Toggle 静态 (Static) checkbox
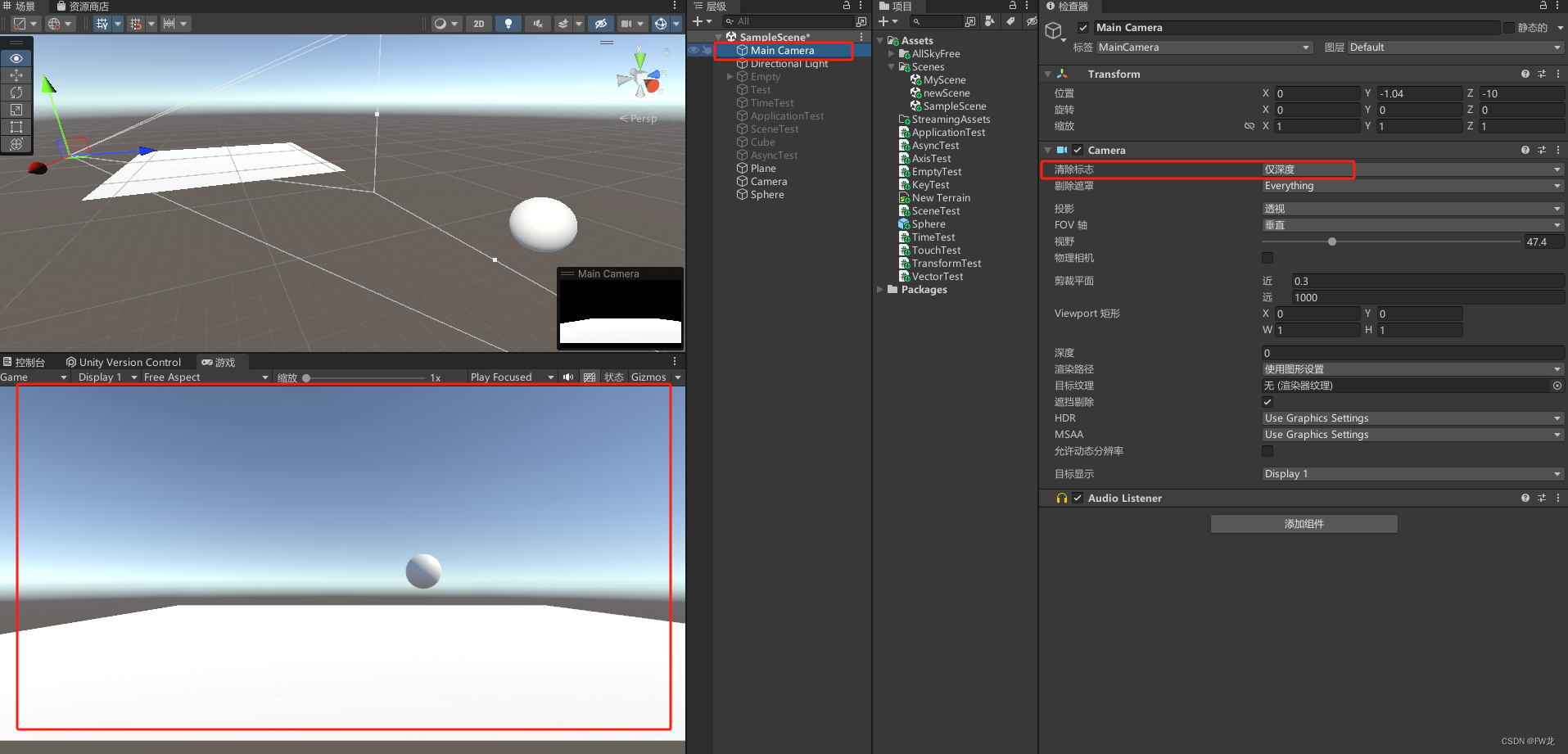Viewport: 1568px width, 754px height. (1508, 28)
